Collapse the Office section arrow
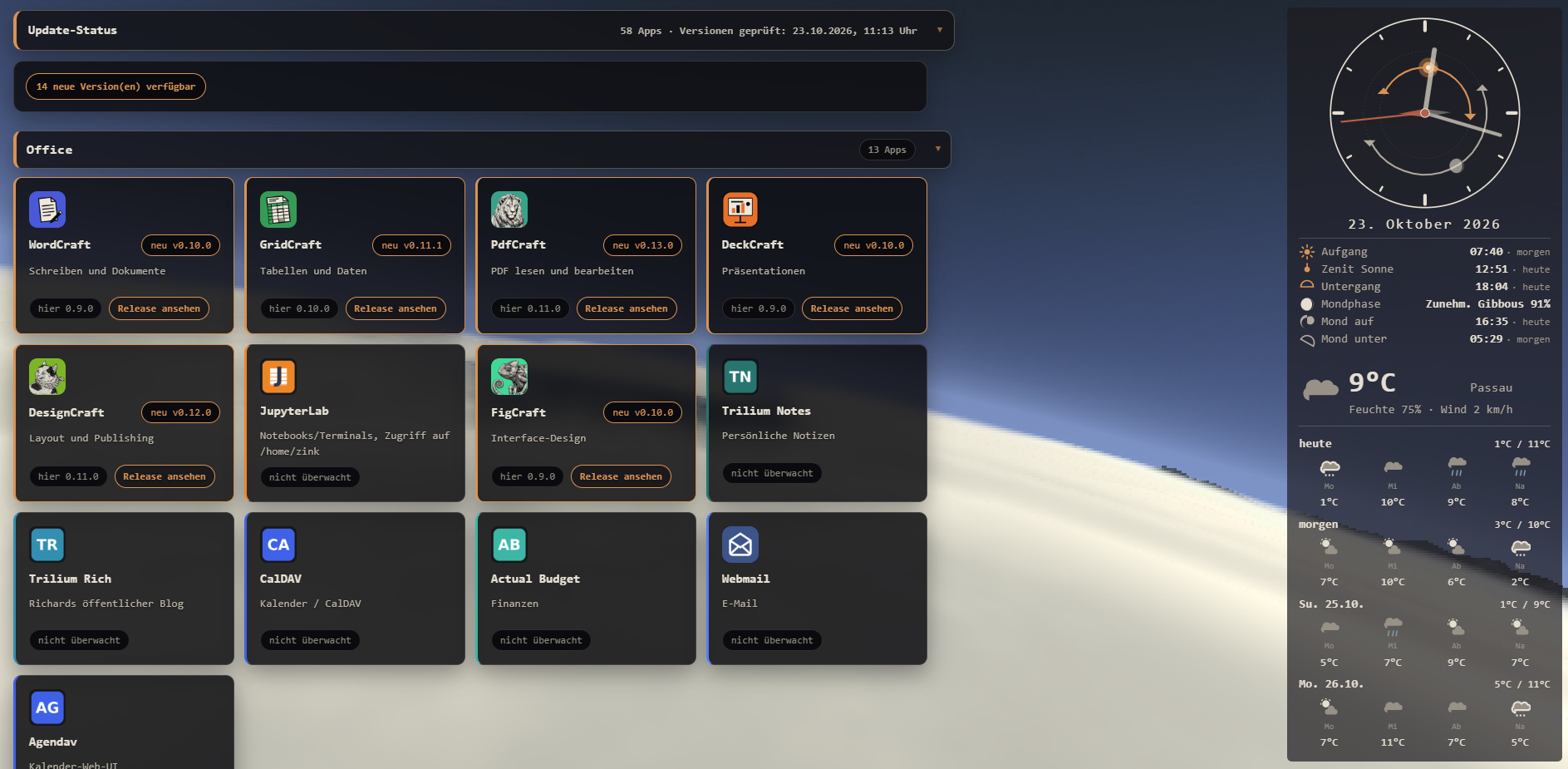1568x769 pixels. coord(938,150)
